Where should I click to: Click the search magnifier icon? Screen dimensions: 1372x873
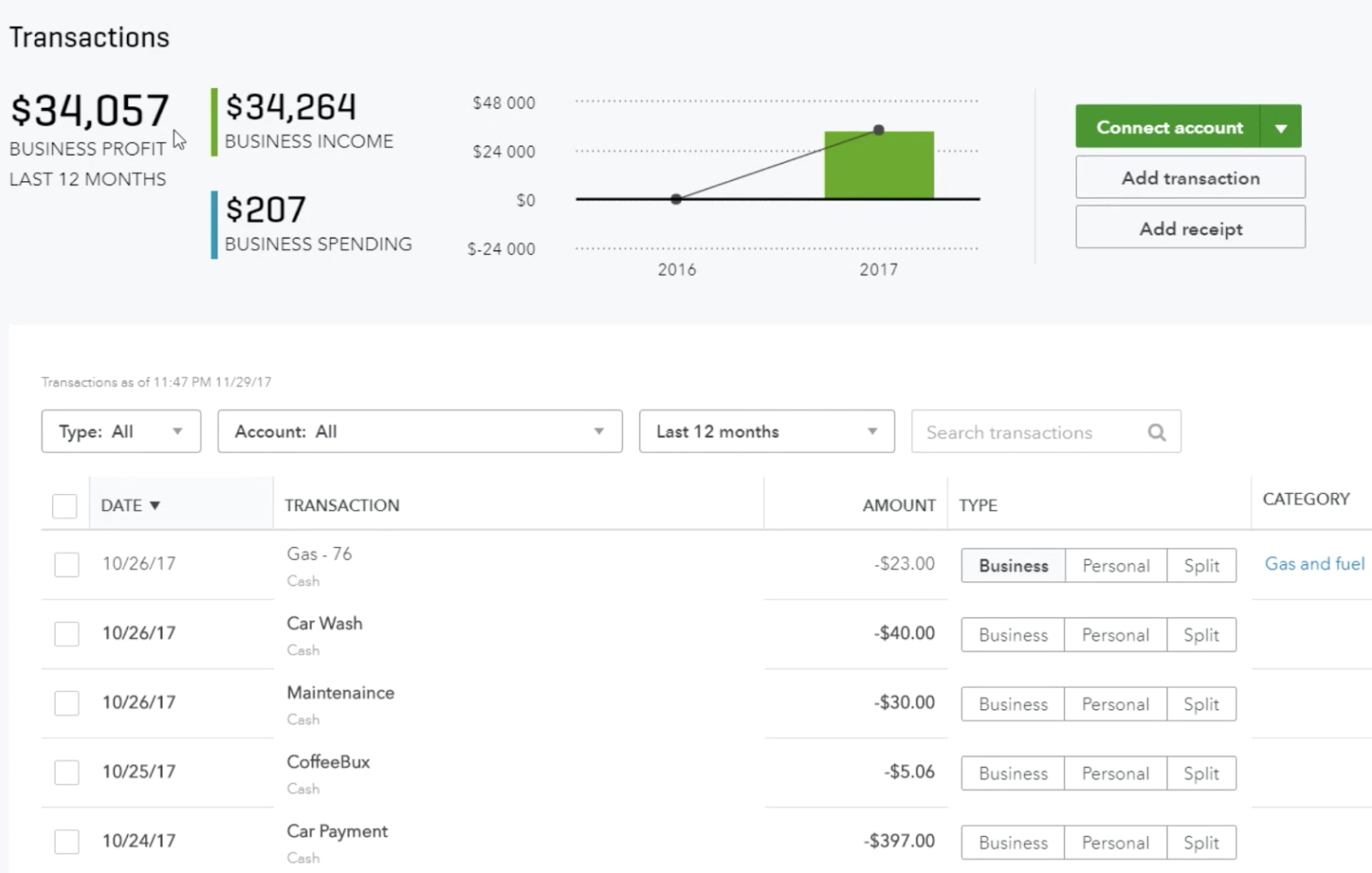click(1157, 432)
